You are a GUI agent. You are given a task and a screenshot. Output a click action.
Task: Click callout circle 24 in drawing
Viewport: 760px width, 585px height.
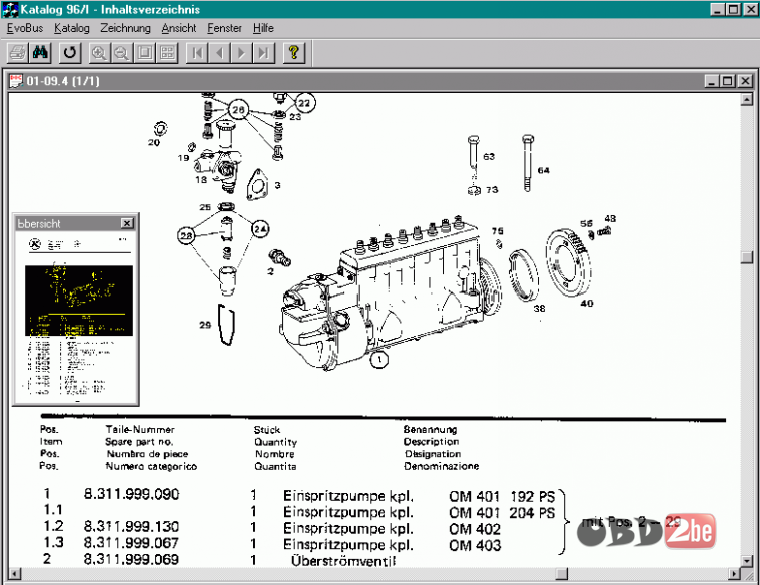260,229
